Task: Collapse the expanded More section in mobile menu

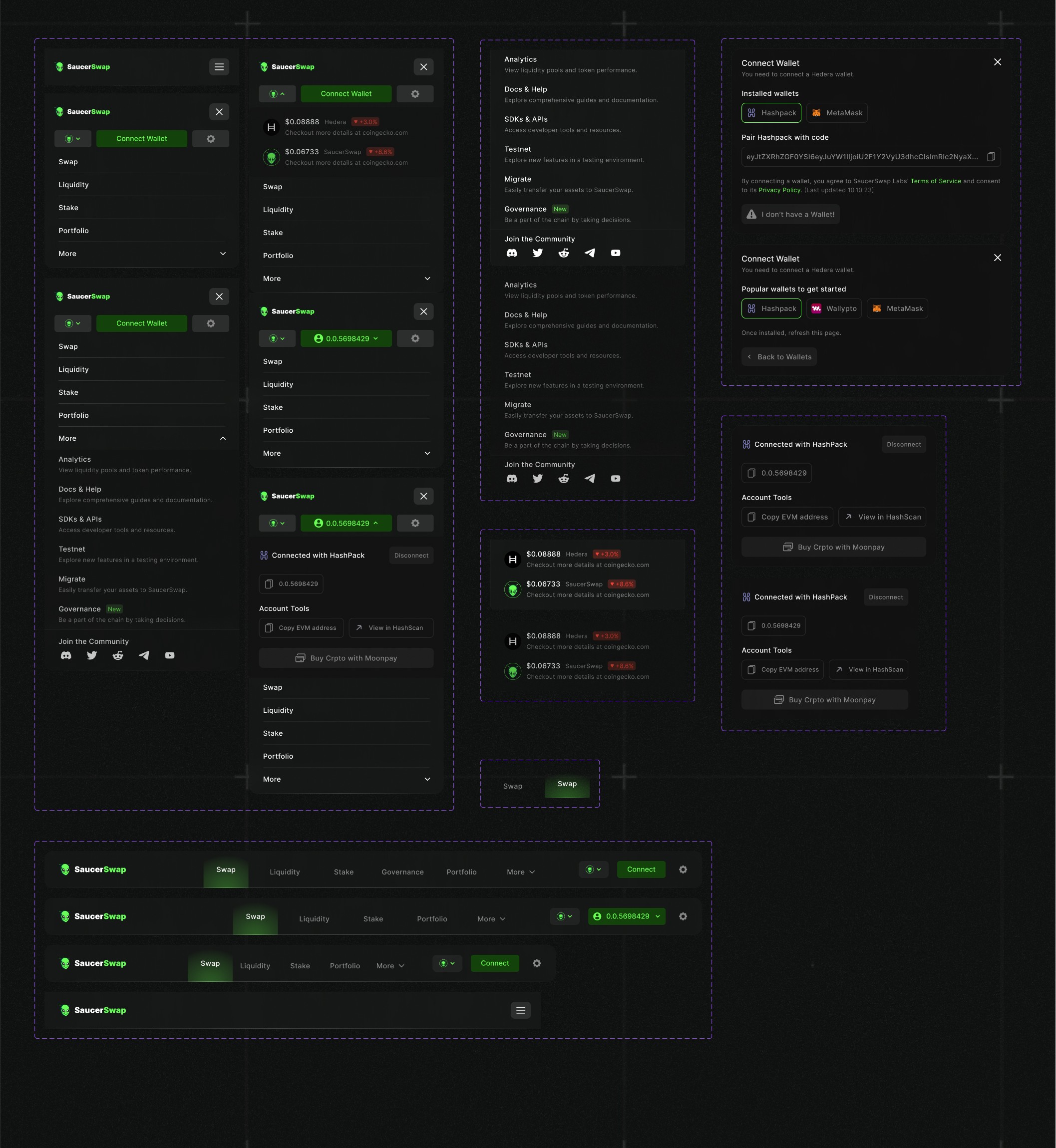Action: pyautogui.click(x=142, y=439)
